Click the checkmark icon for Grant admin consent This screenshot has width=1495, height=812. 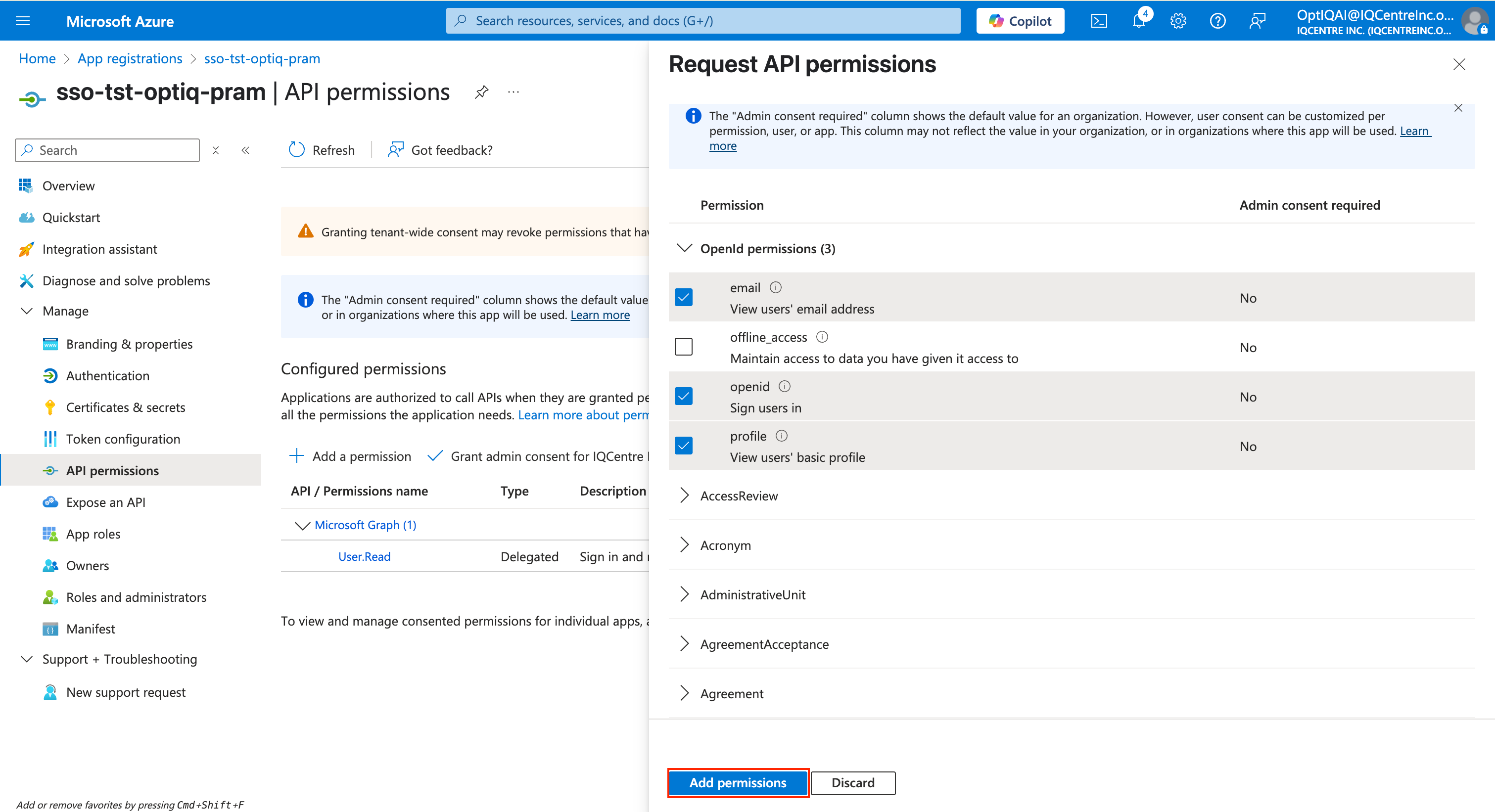click(x=435, y=456)
